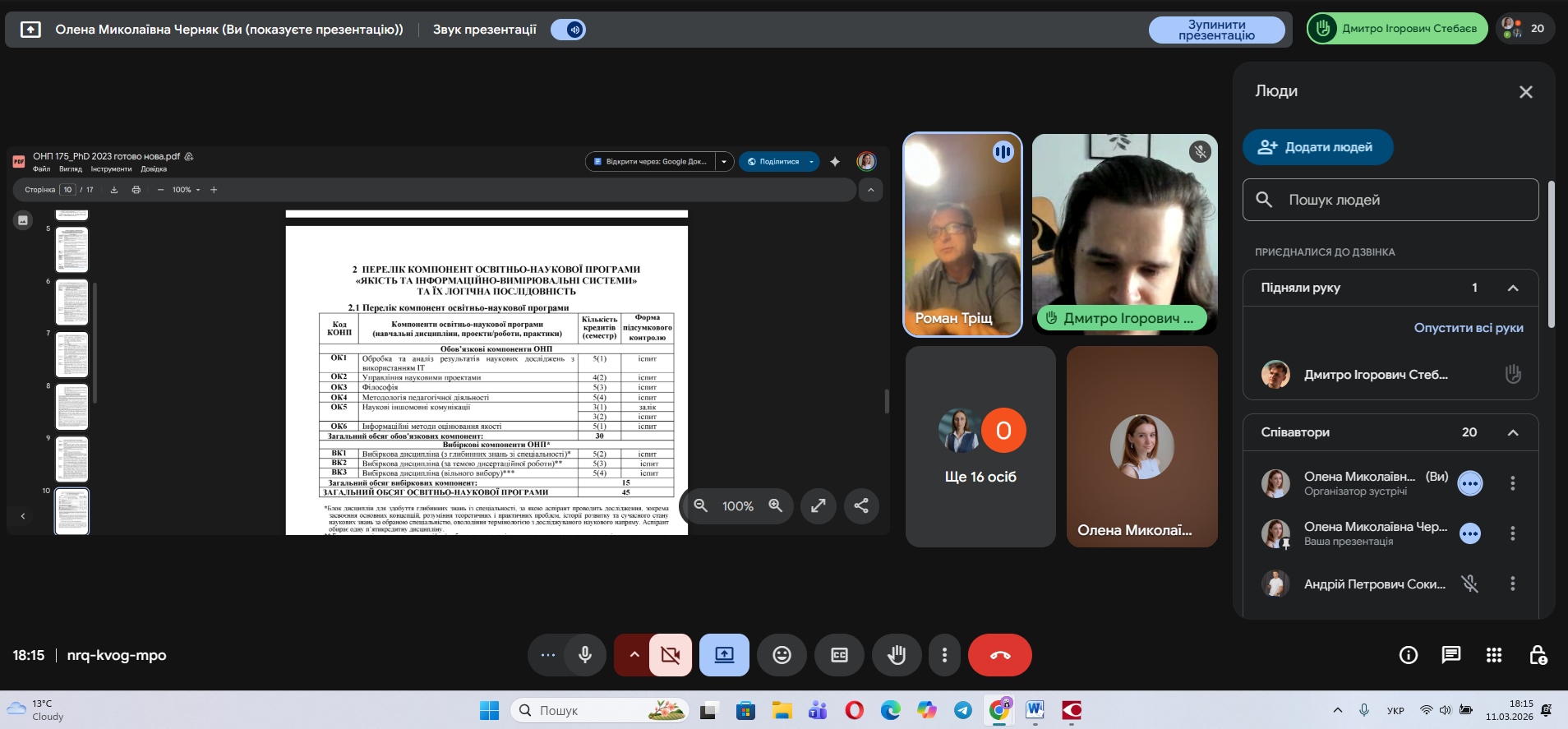This screenshot has height=729, width=1568.
Task: Toggle the microphone mute button
Action: [585, 655]
